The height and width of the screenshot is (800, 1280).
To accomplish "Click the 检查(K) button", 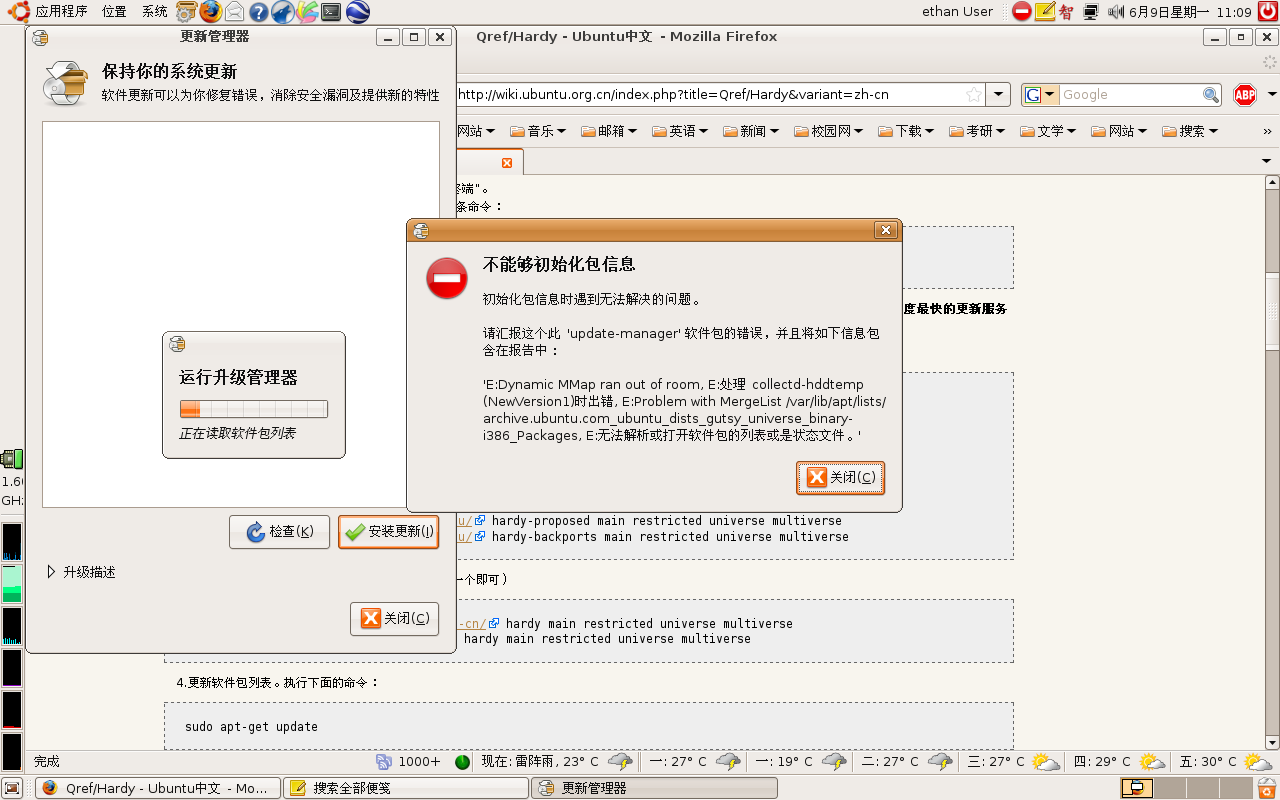I will (x=280, y=532).
